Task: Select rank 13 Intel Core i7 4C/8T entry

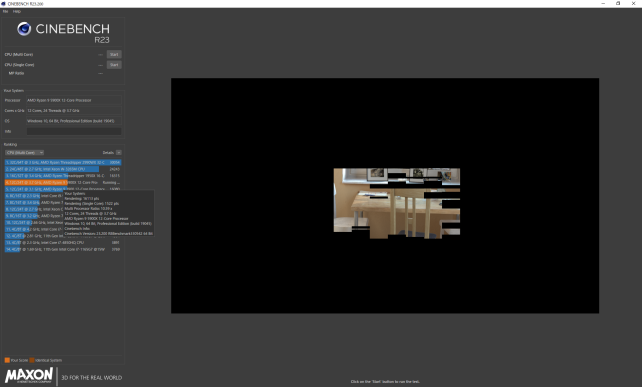Action: click(63, 242)
